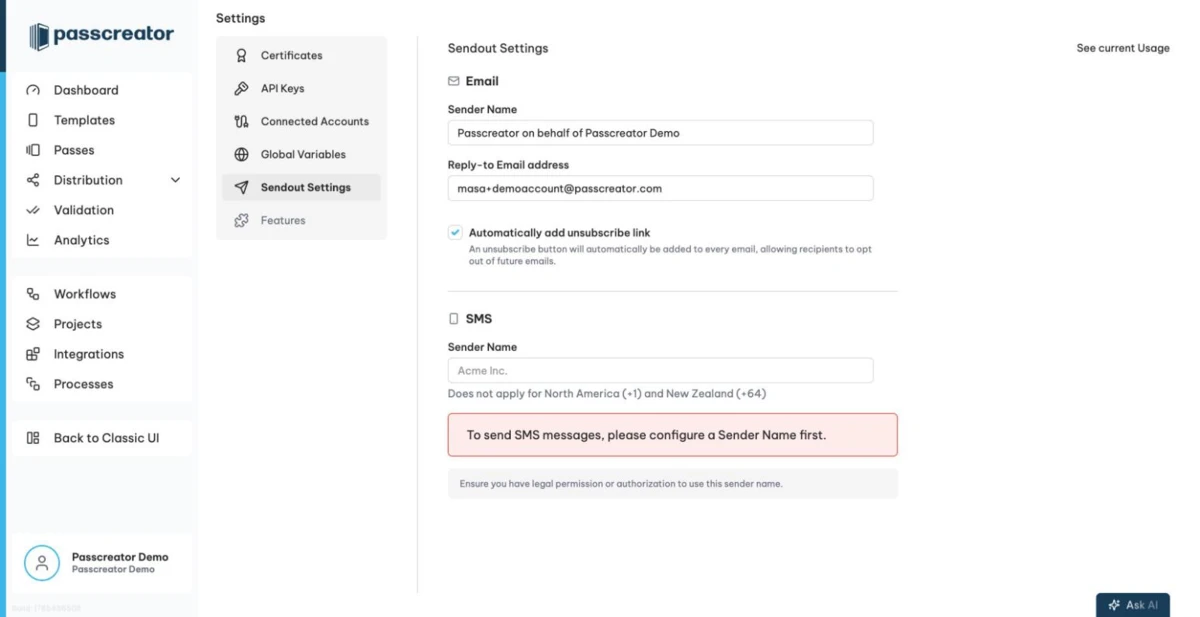Click the Dashboard gauge icon
The height and width of the screenshot is (617, 1200).
33,90
